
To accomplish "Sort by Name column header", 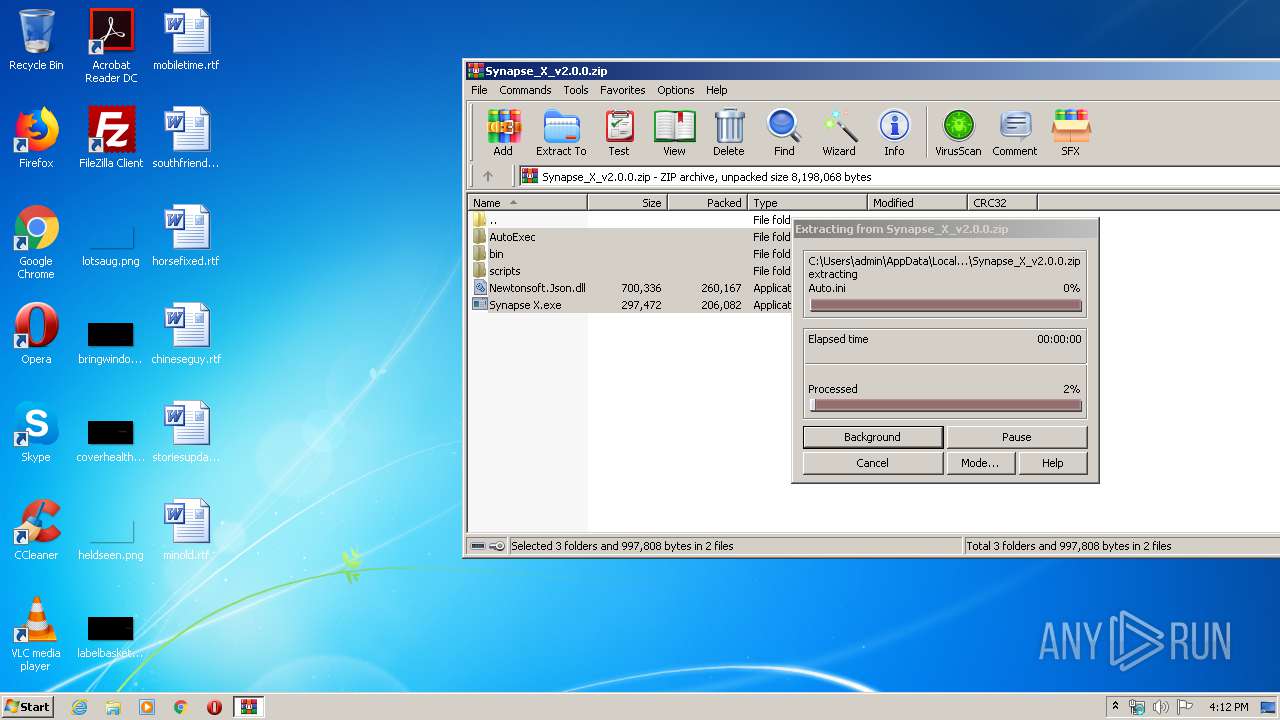I will pyautogui.click(x=528, y=202).
